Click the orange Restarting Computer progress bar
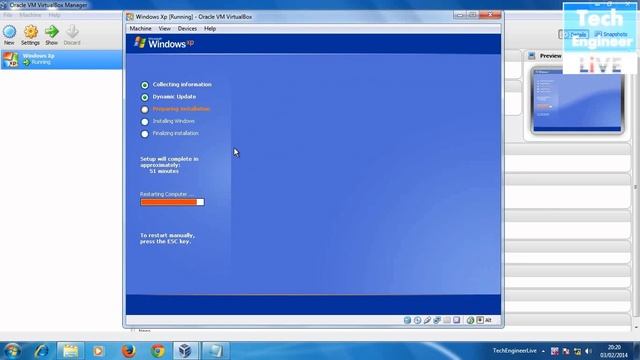 pyautogui.click(x=172, y=202)
